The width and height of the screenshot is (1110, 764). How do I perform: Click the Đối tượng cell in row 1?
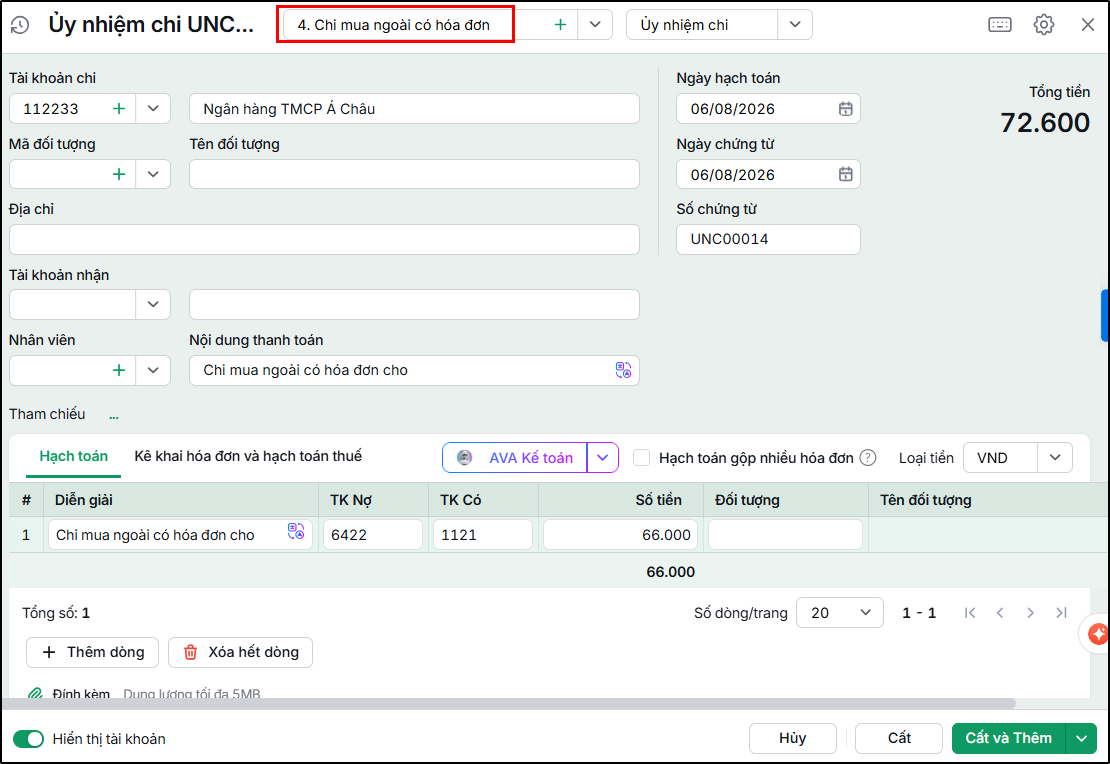pyautogui.click(x=785, y=535)
